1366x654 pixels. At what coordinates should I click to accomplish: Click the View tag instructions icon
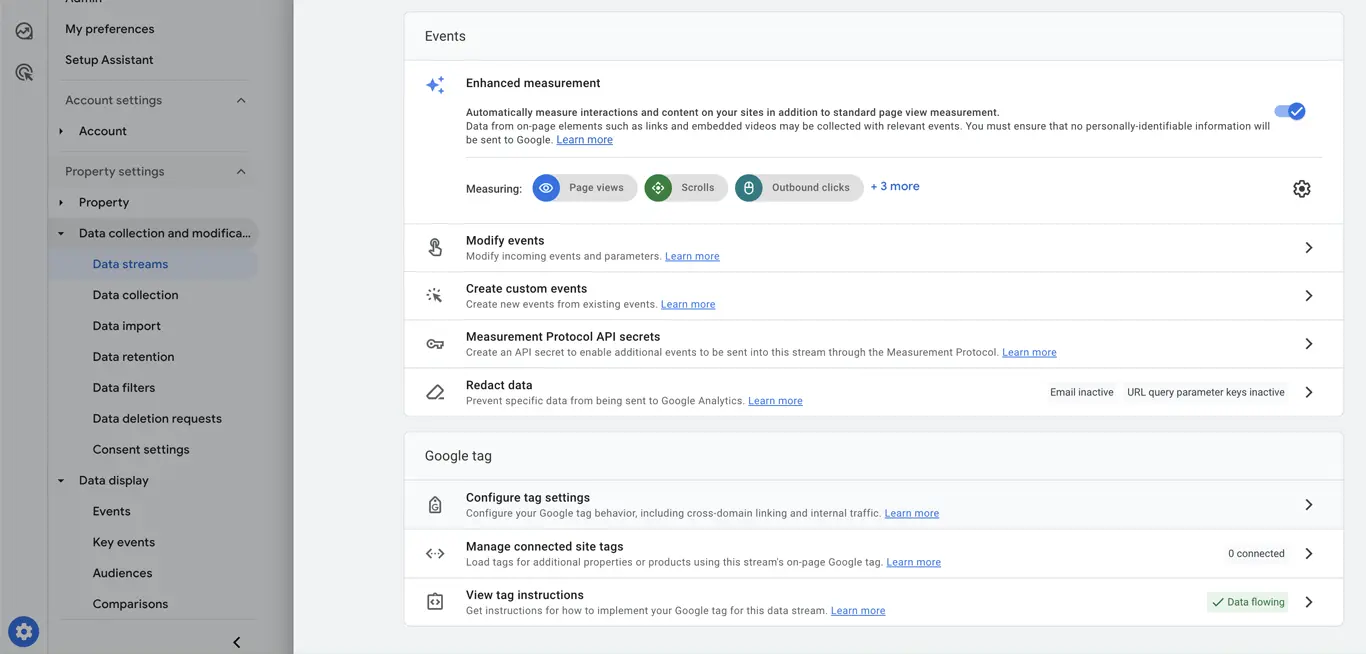tap(435, 602)
